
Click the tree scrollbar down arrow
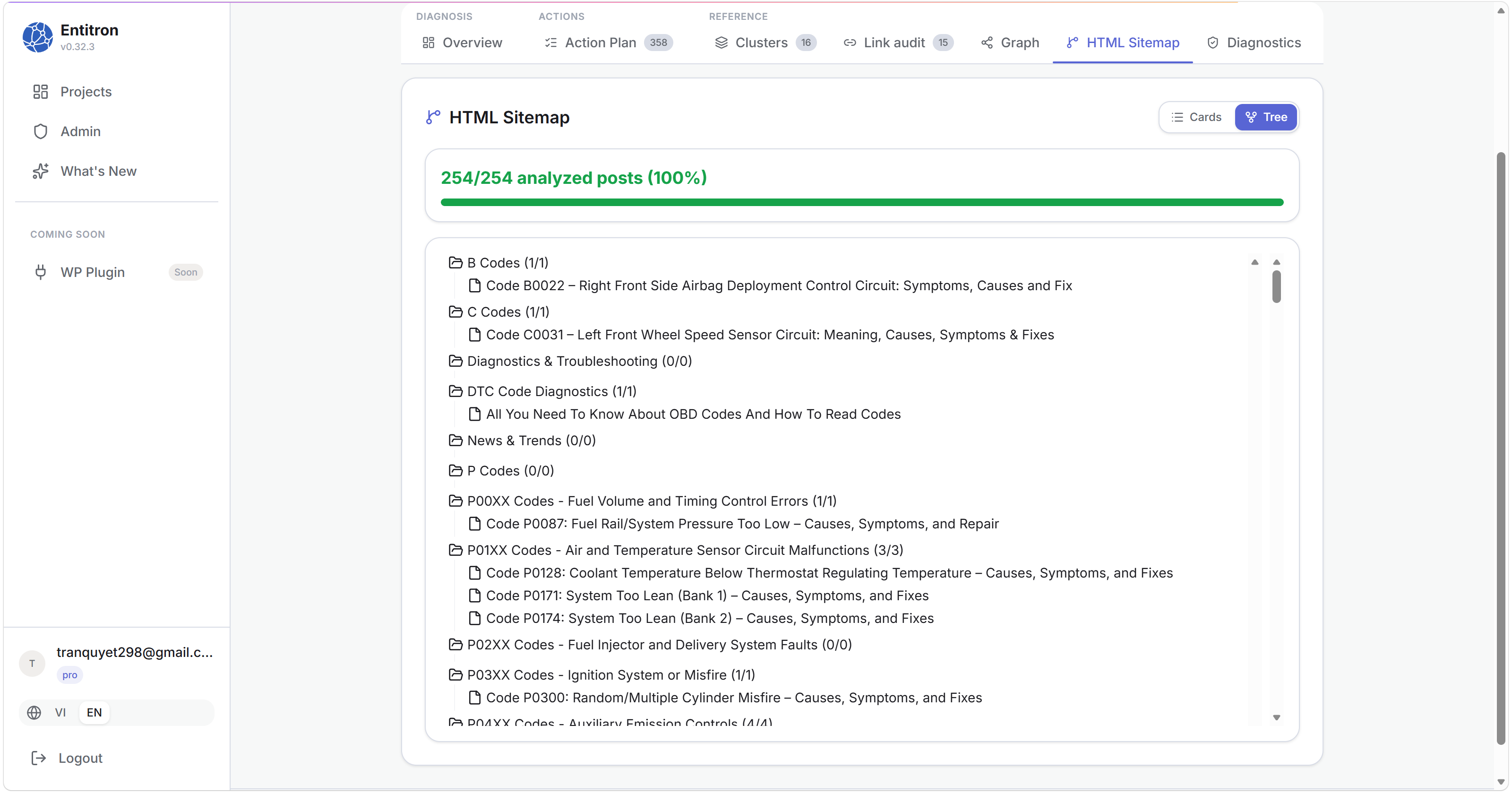coord(1276,717)
